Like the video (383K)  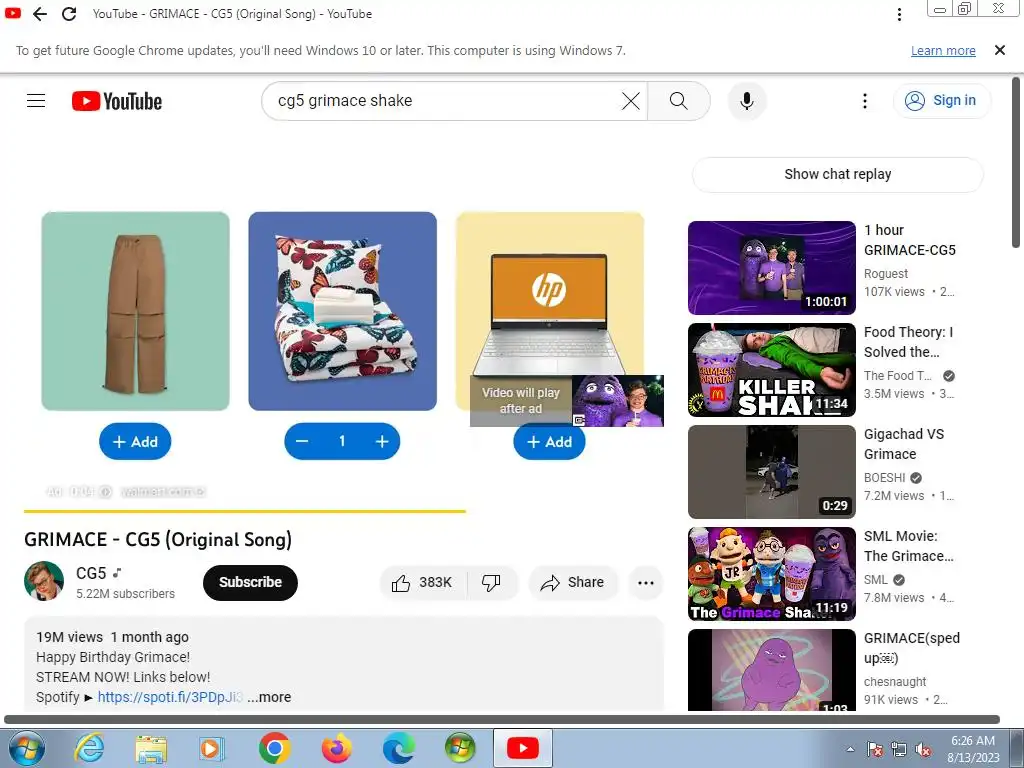coord(422,583)
